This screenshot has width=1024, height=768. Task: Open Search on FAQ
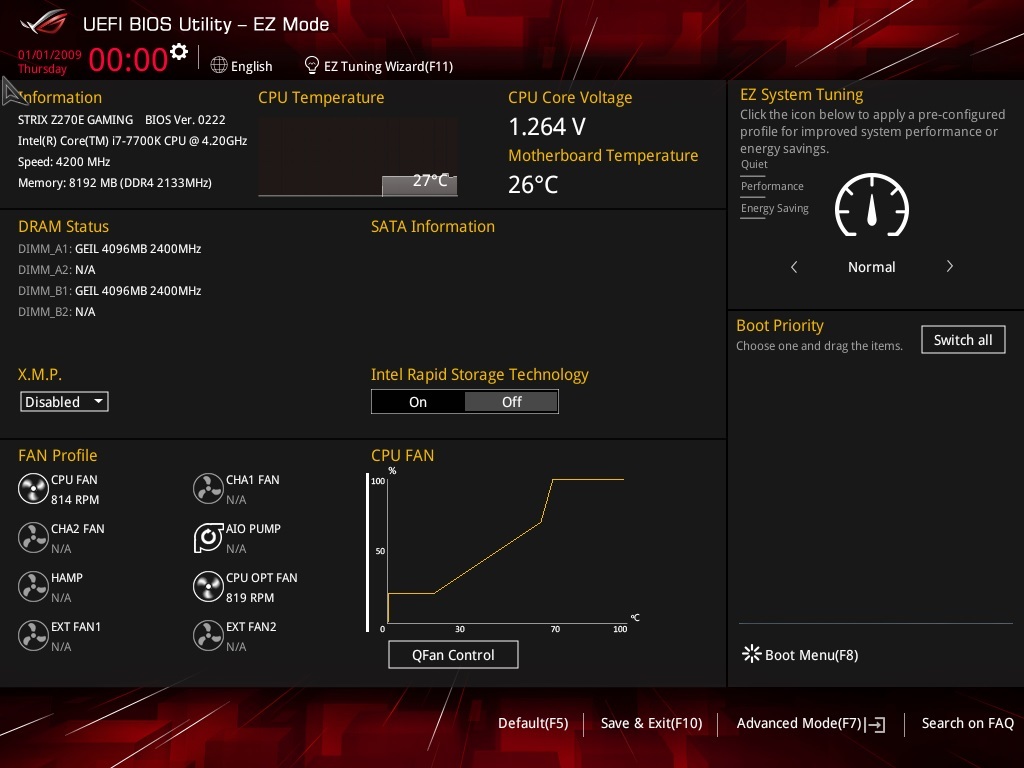click(x=967, y=723)
